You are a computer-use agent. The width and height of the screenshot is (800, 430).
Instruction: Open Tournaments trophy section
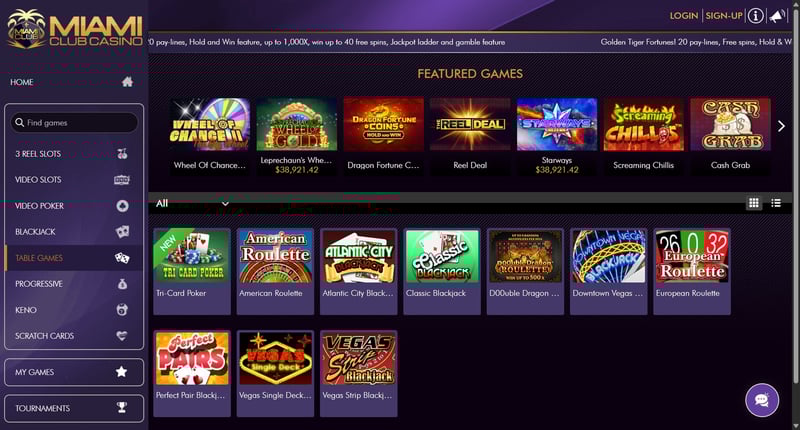pyautogui.click(x=74, y=408)
